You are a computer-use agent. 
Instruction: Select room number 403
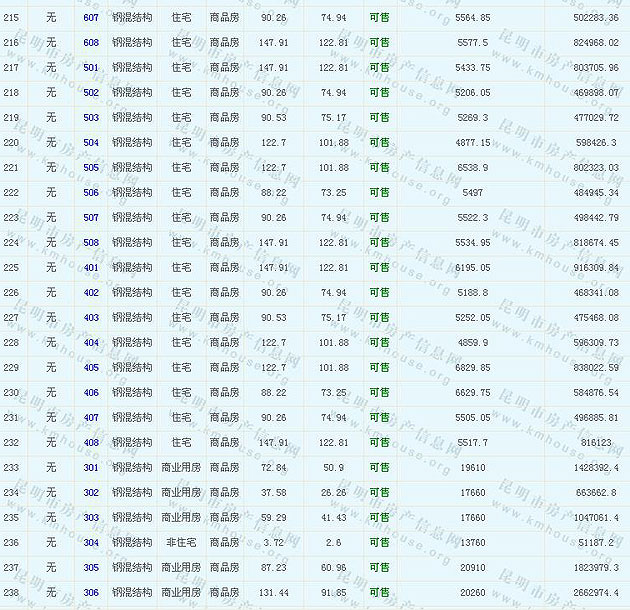pyautogui.click(x=91, y=318)
